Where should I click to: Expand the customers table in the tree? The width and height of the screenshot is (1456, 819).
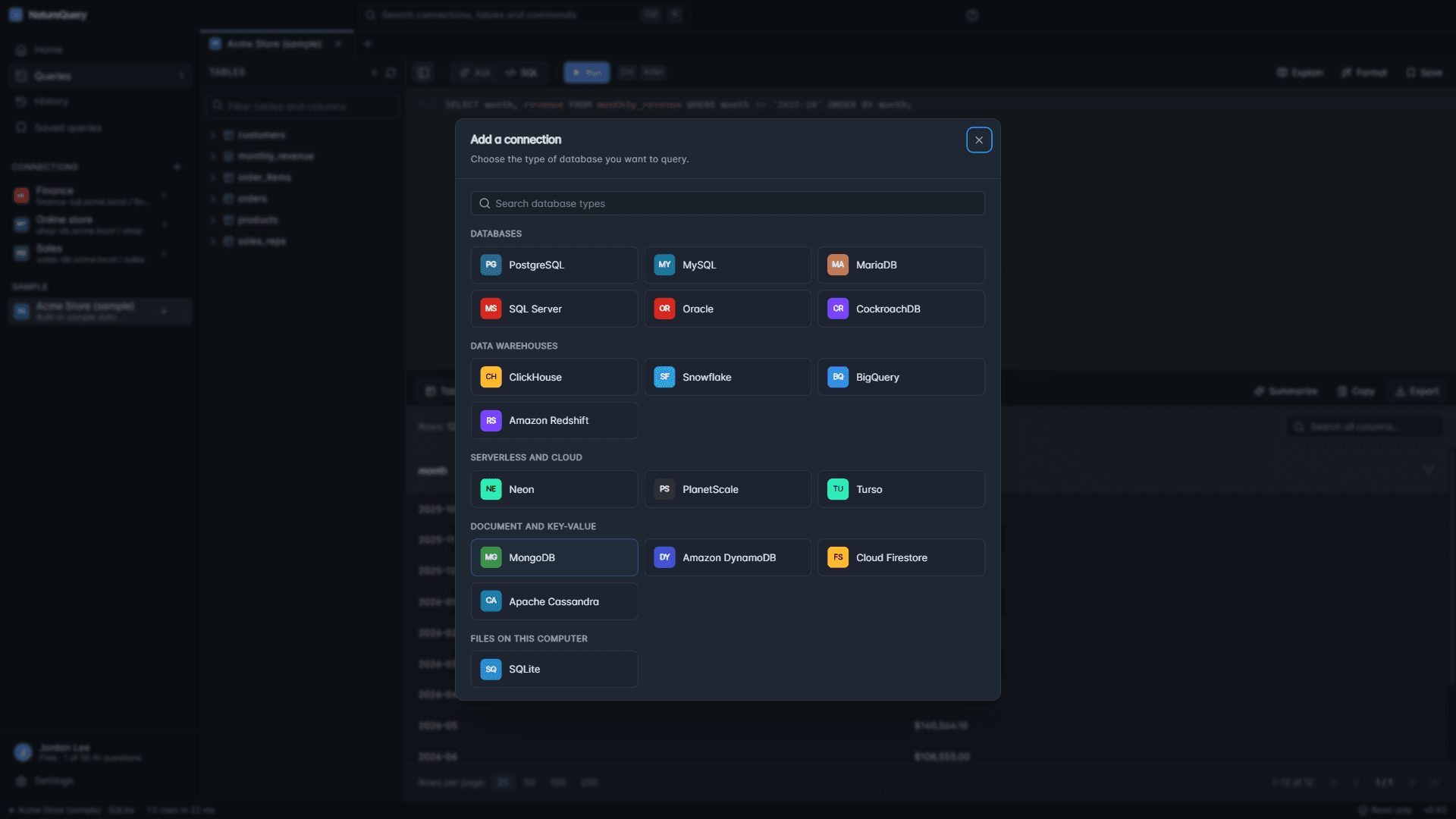pyautogui.click(x=214, y=135)
